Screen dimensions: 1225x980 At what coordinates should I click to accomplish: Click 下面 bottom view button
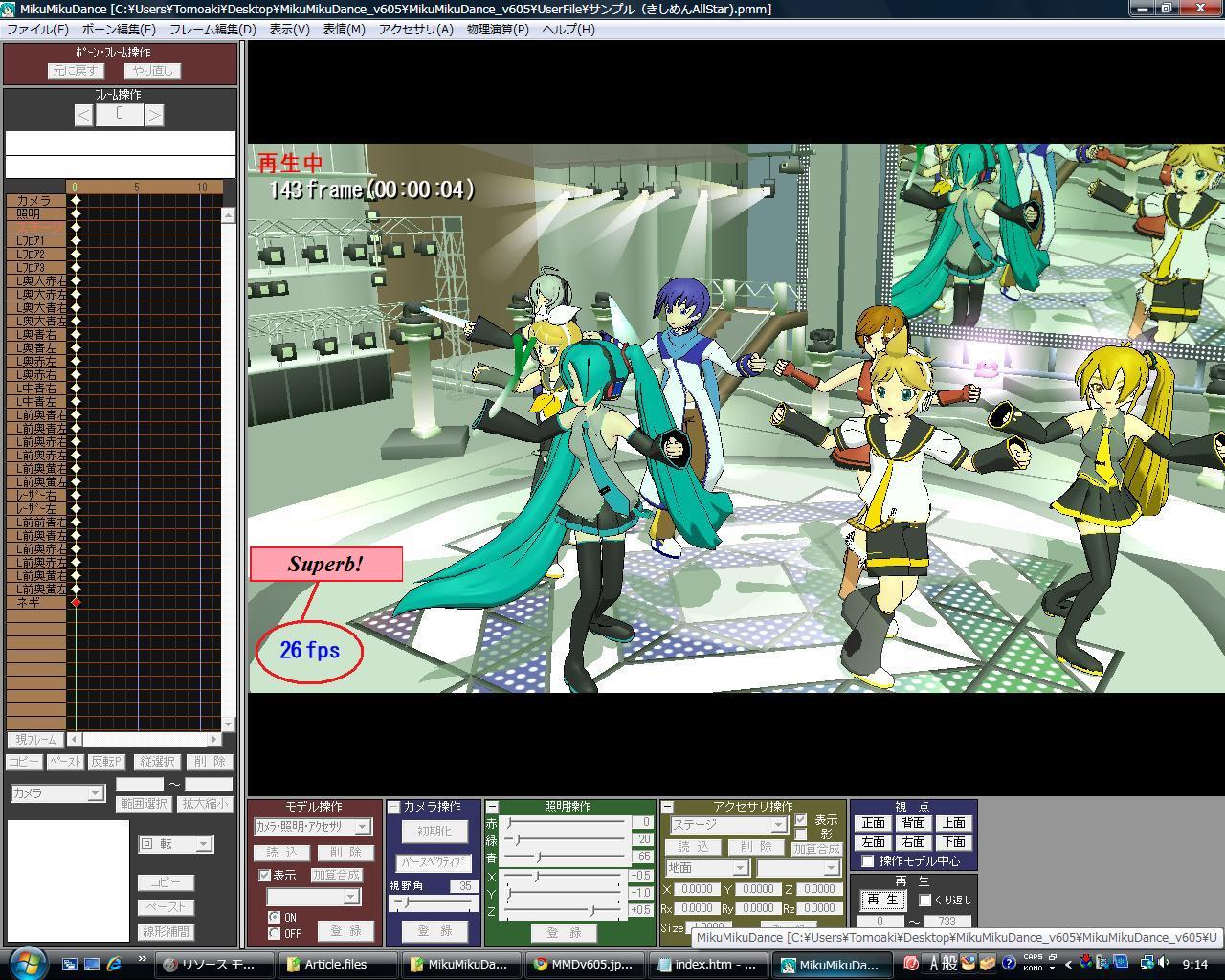954,842
